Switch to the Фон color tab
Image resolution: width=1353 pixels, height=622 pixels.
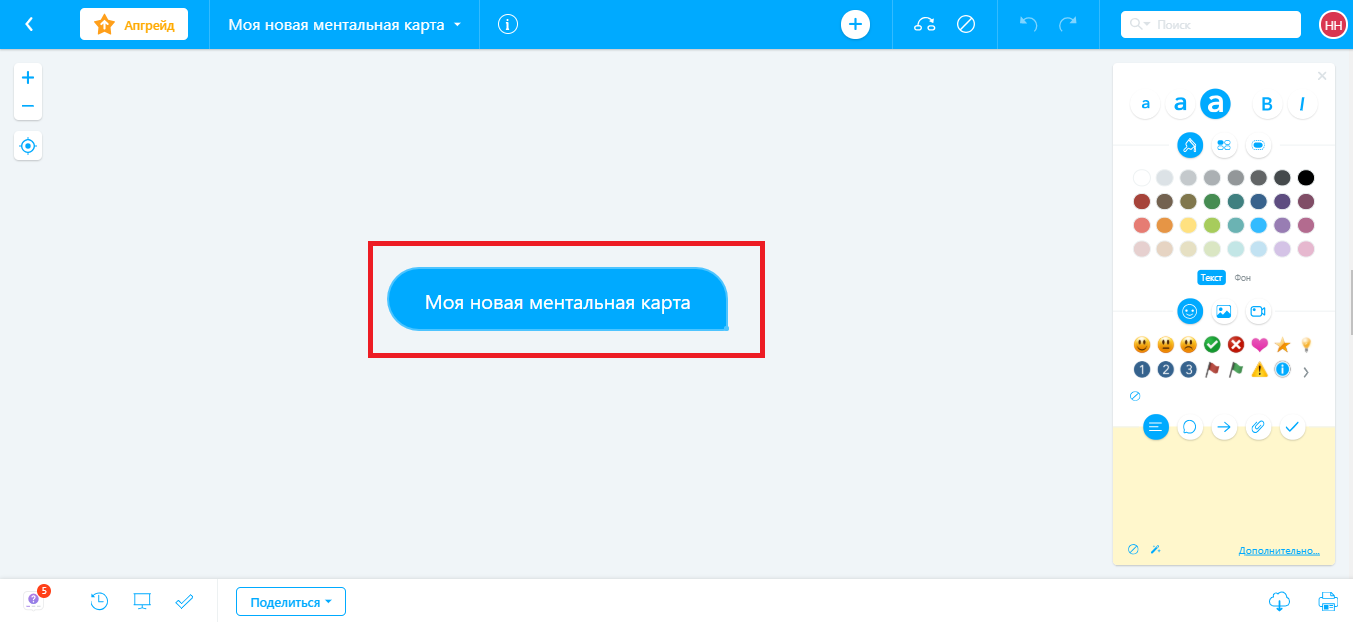pyautogui.click(x=1242, y=277)
